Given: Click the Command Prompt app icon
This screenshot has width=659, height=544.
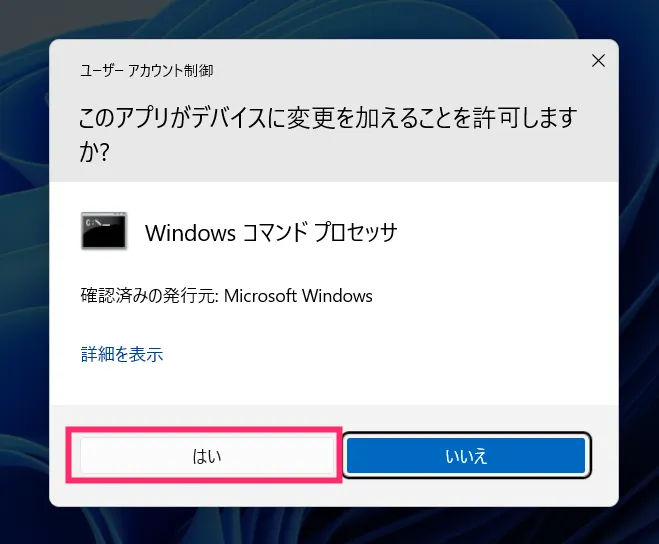Looking at the screenshot, I should tap(104, 231).
